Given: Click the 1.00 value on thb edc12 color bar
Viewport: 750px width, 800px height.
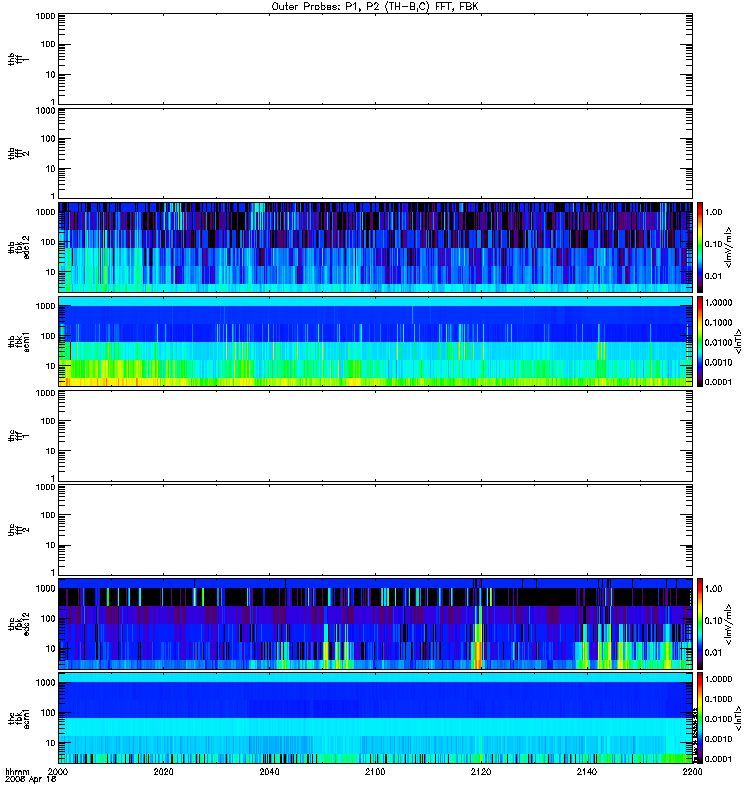Looking at the screenshot, I should pos(713,212).
